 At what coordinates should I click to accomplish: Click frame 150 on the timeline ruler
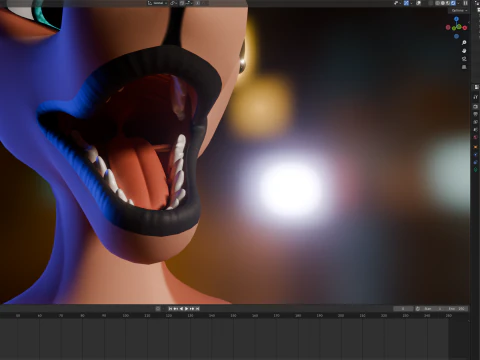point(233,315)
